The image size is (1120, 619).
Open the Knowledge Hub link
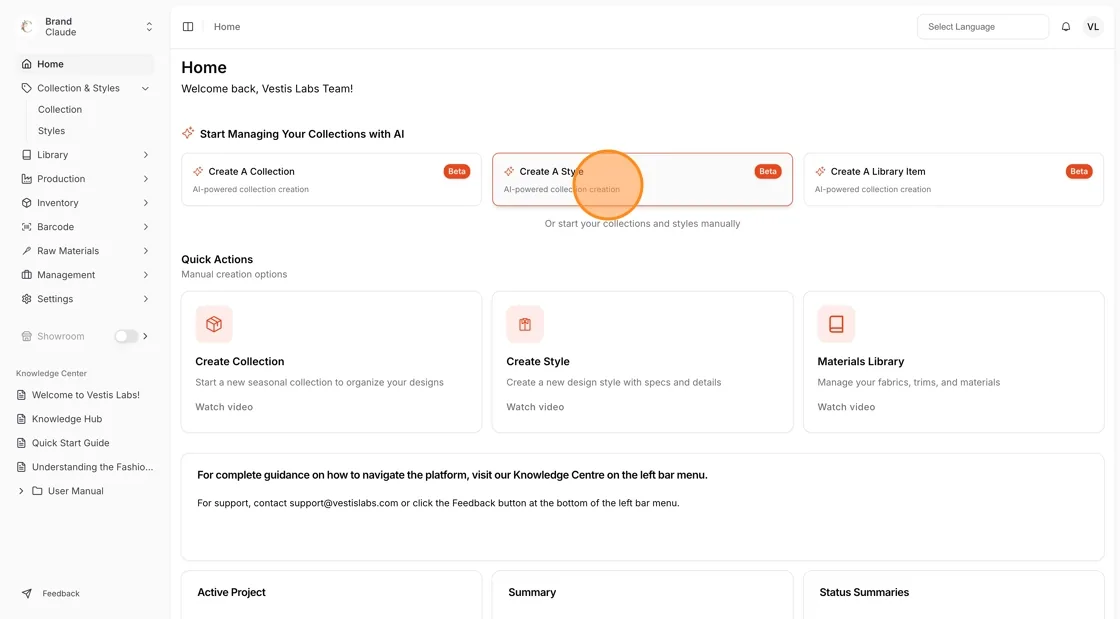pyautogui.click(x=66, y=419)
